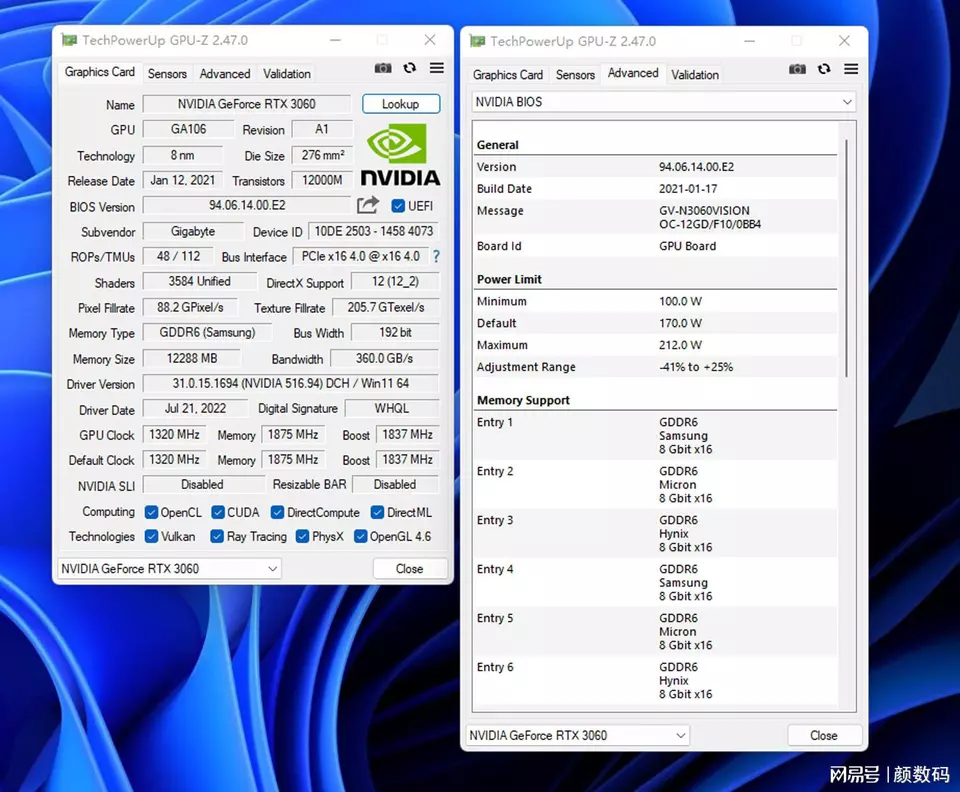Screen dimensions: 960x792
Task: Expand the GPU selector dropdown in left window
Action: point(169,568)
